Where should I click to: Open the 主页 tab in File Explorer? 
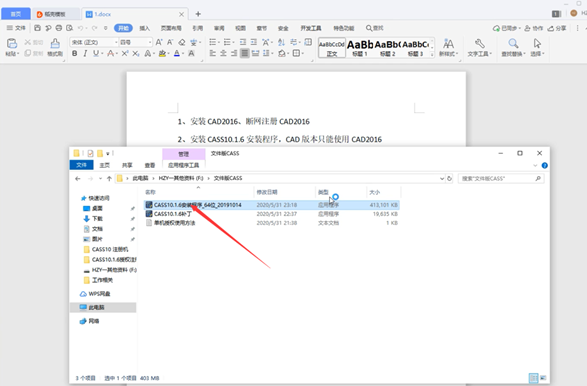(x=104, y=165)
